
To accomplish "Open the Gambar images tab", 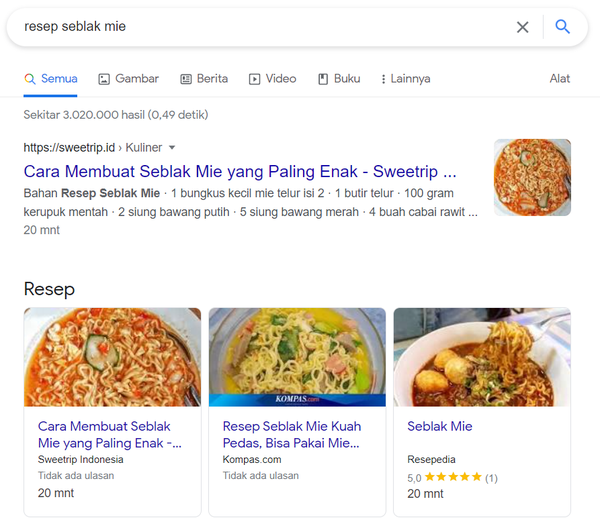I will pos(128,79).
